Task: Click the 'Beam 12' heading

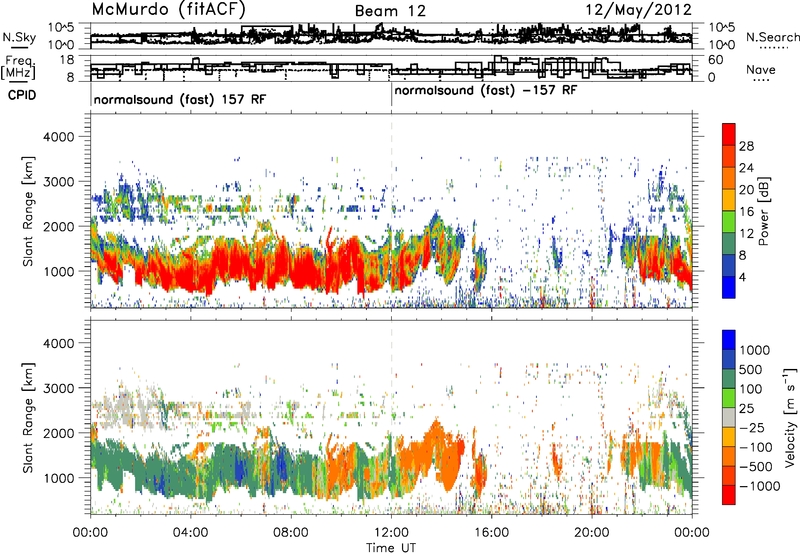Action: pos(390,11)
